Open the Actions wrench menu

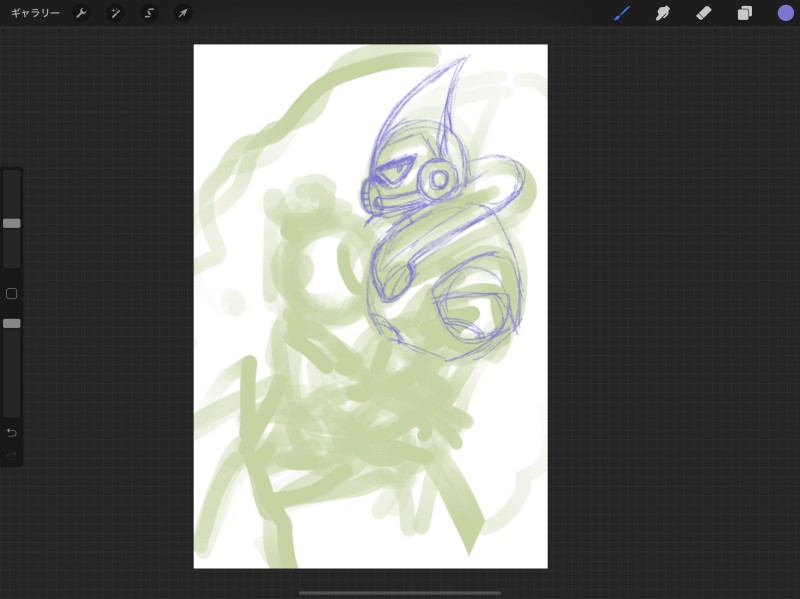[81, 13]
